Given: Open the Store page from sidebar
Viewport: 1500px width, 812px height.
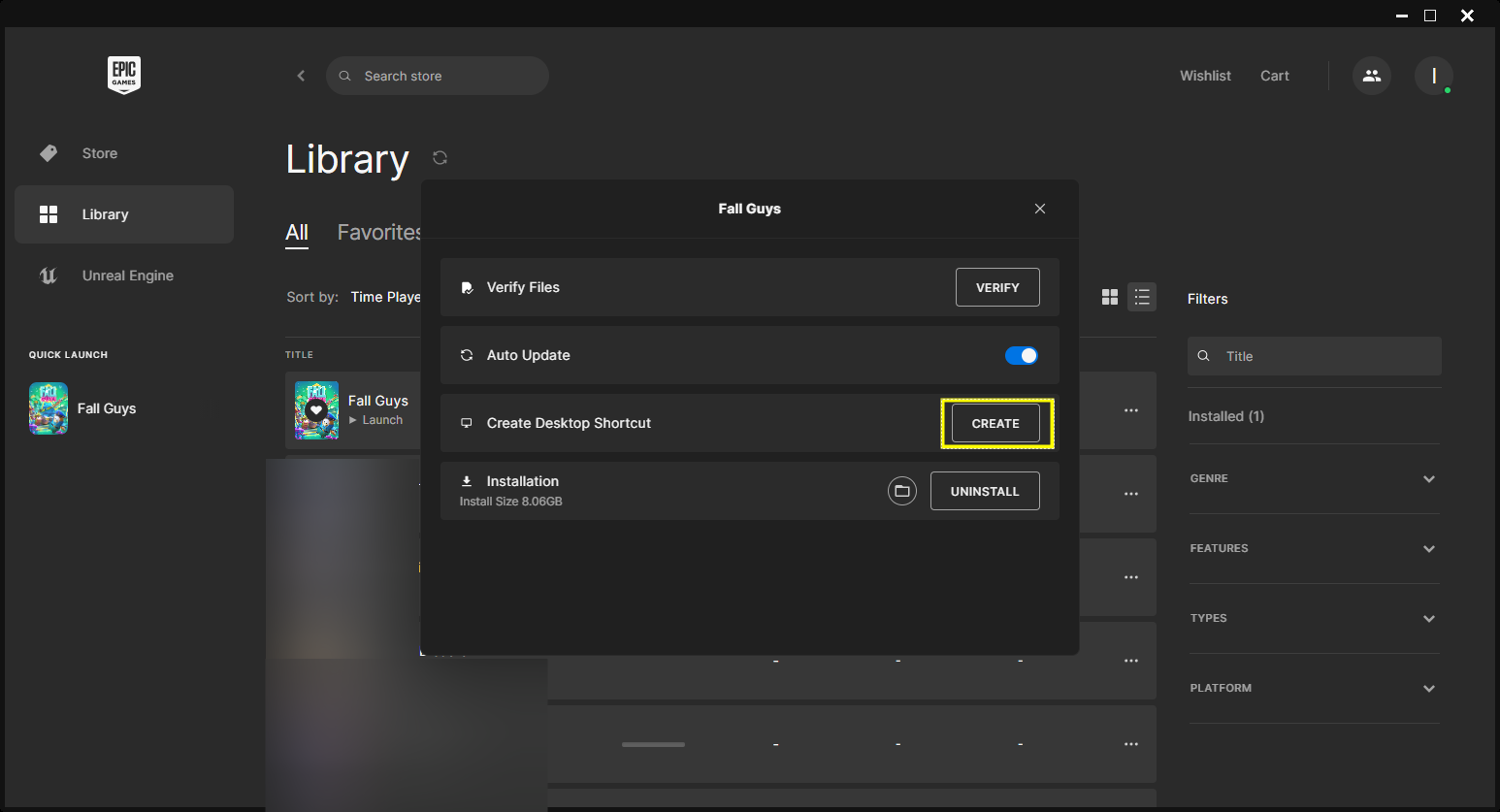Looking at the screenshot, I should 124,153.
